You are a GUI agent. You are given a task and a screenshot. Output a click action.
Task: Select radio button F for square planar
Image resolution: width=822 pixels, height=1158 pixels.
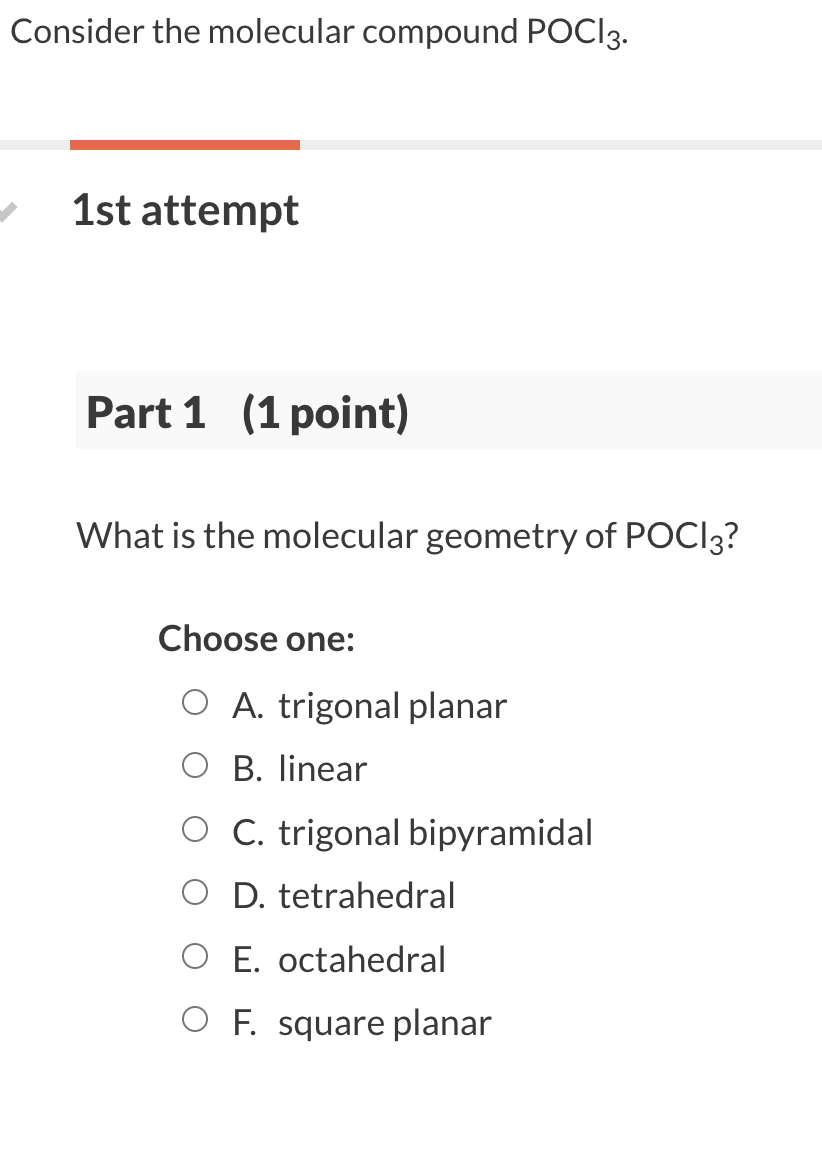click(195, 1019)
